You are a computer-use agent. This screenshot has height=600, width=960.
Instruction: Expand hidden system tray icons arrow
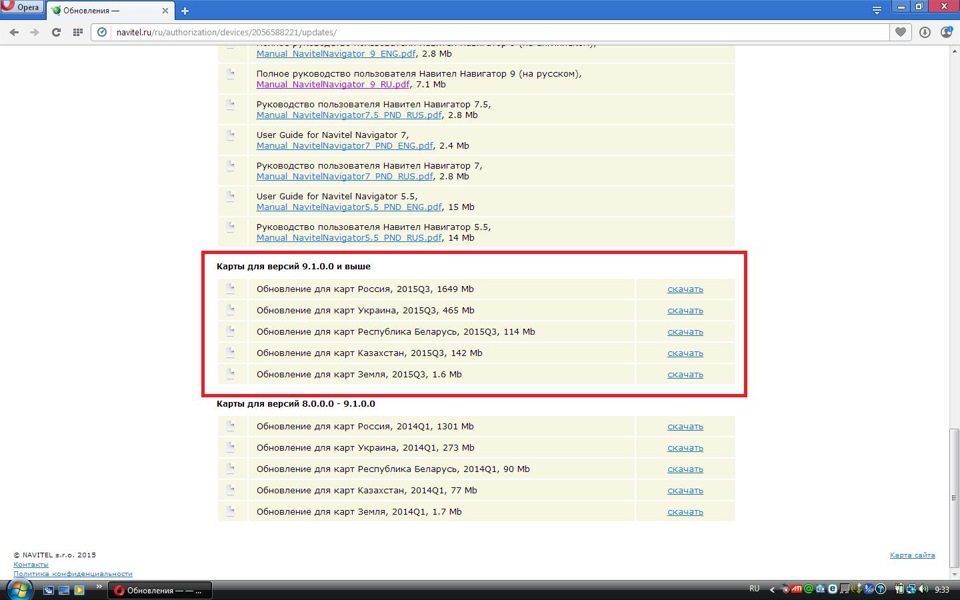[x=771, y=590]
